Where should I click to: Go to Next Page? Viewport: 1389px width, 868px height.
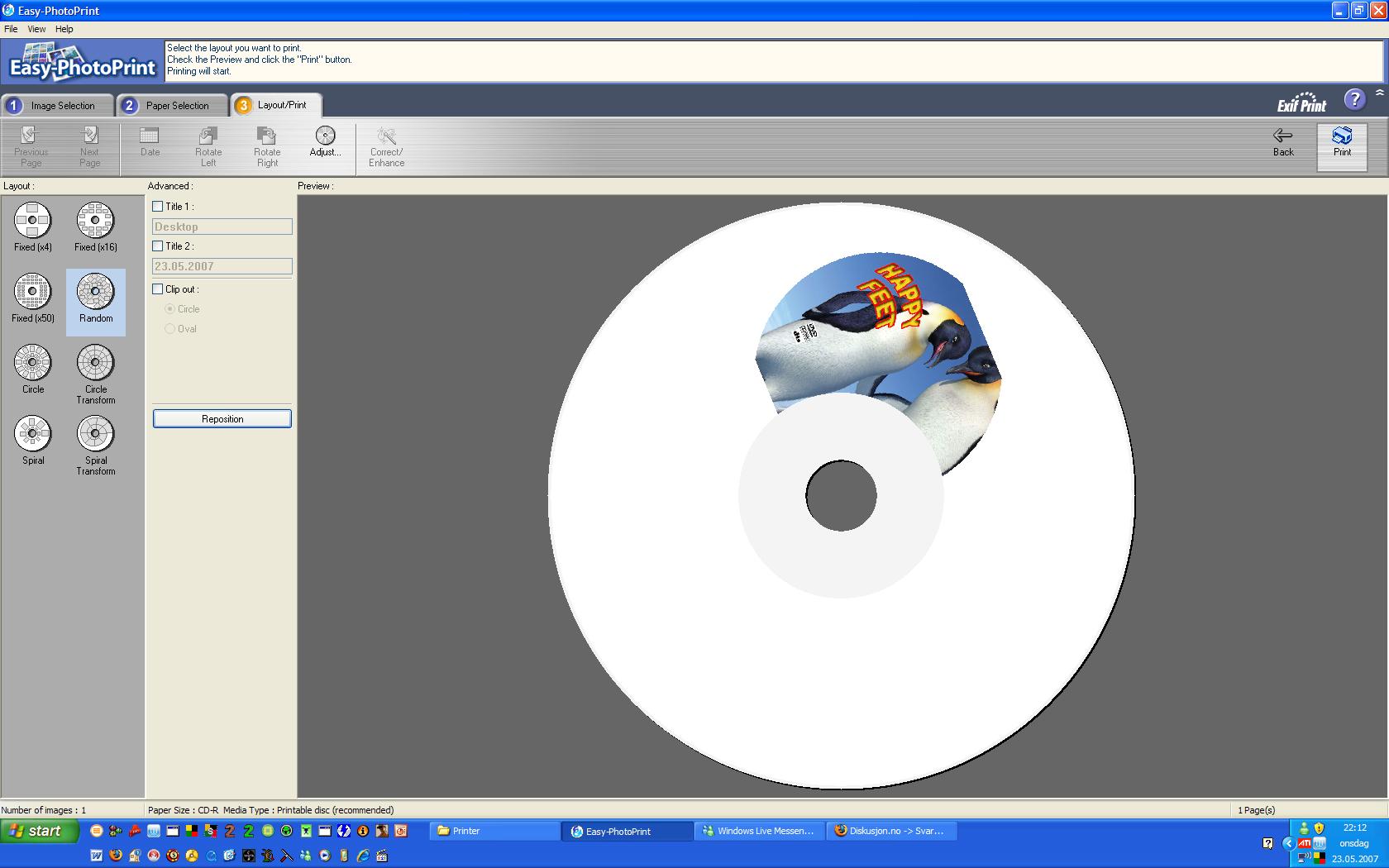click(x=89, y=146)
